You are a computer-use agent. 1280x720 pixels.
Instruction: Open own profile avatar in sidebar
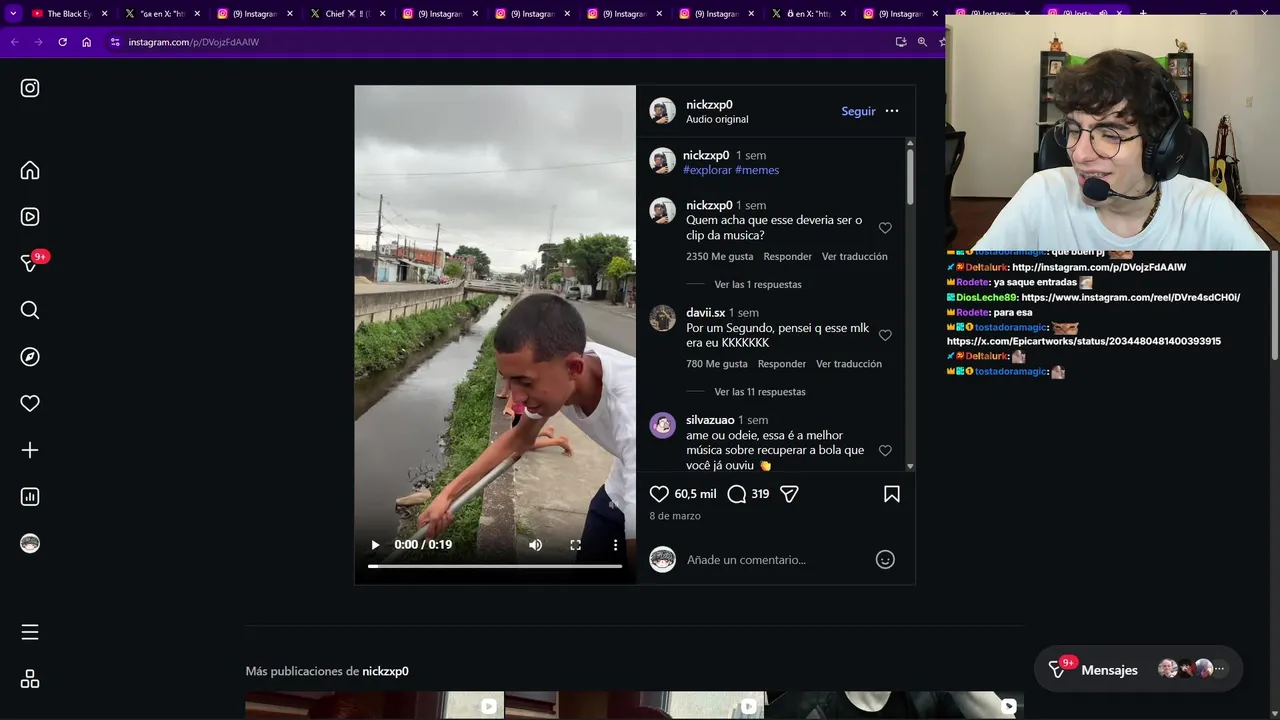pyautogui.click(x=30, y=543)
